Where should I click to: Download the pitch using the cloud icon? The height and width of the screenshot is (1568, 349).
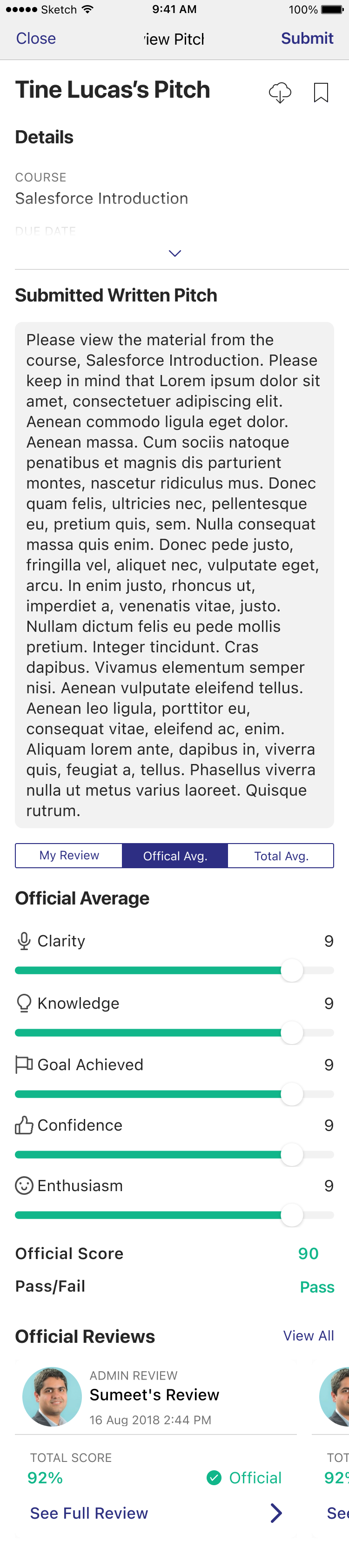[280, 93]
